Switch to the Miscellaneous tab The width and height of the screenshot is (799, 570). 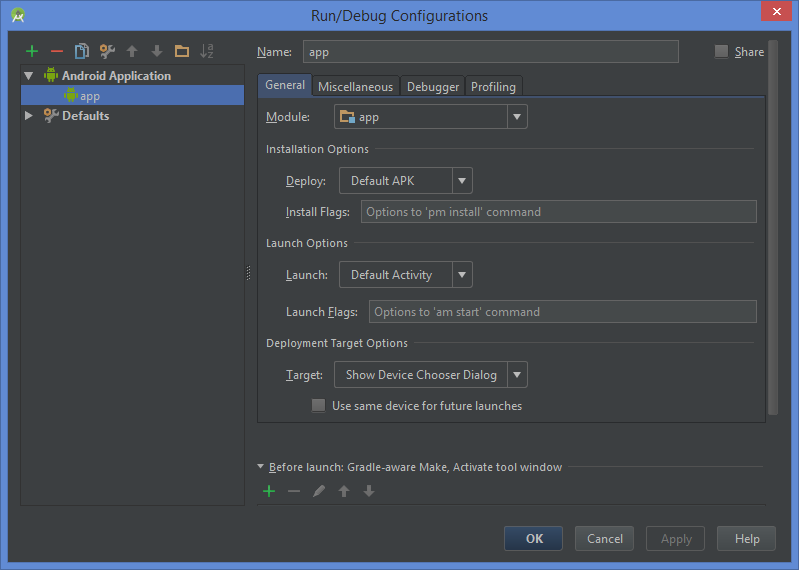(x=356, y=87)
